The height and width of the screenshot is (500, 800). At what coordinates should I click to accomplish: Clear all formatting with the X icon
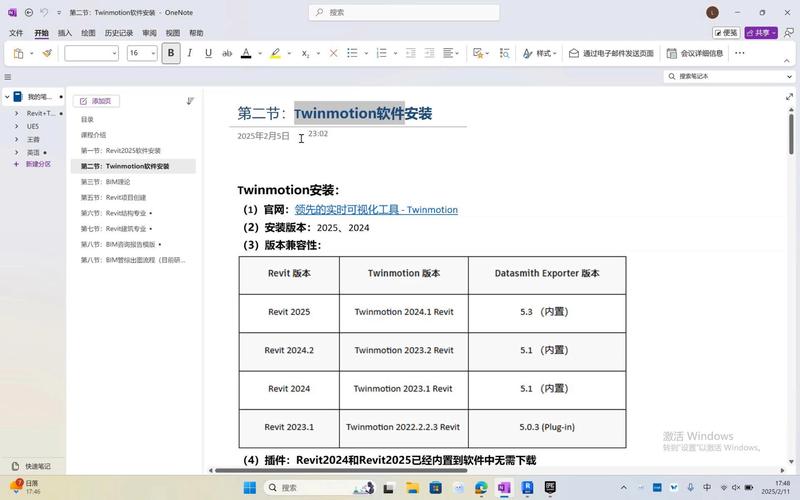tap(333, 53)
